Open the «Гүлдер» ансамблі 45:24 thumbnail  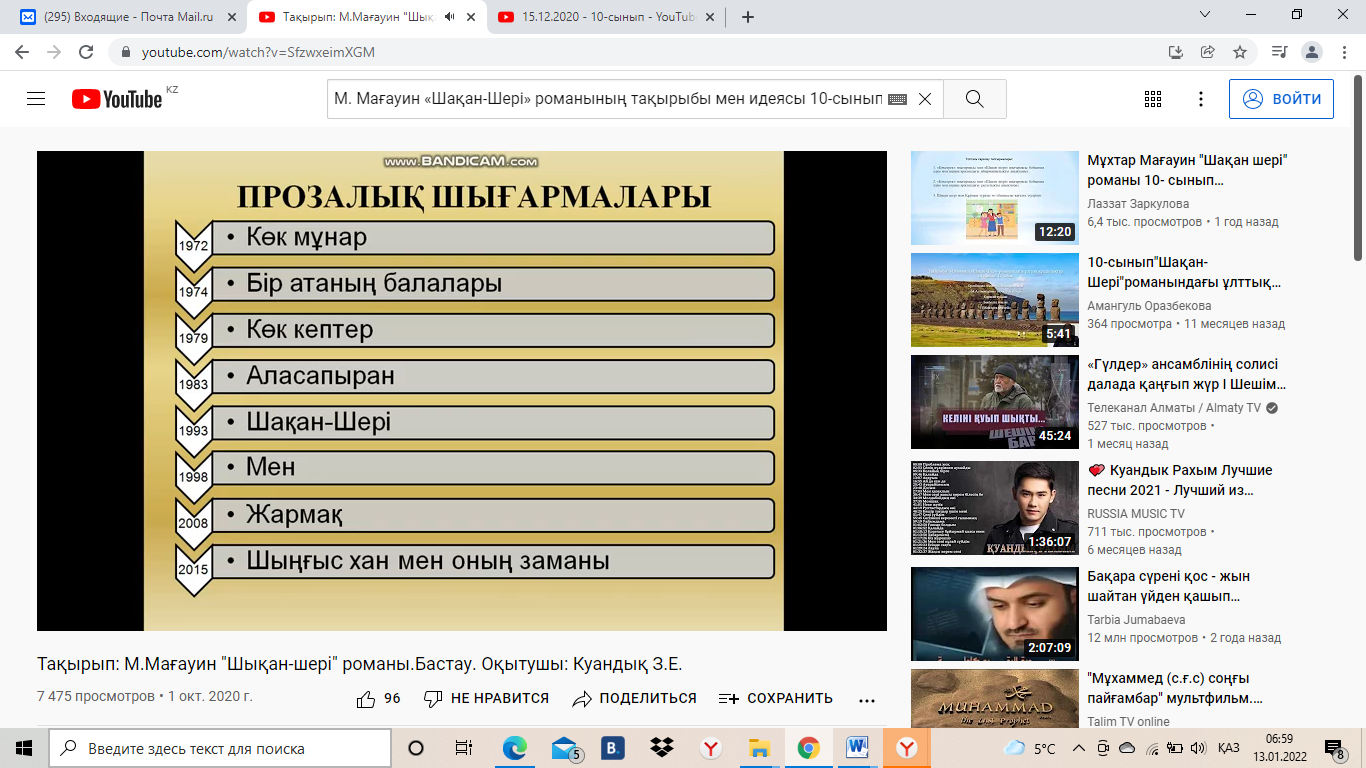[x=994, y=402]
